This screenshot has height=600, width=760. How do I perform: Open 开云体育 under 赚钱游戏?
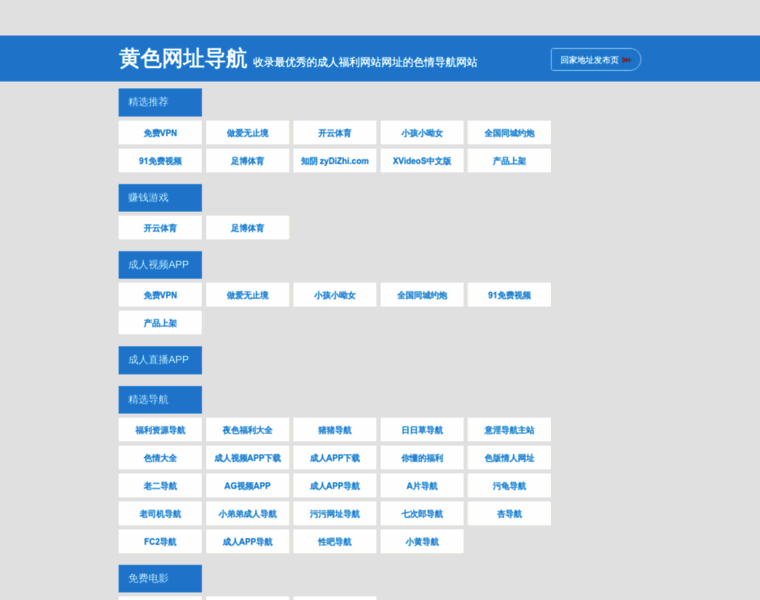pyautogui.click(x=160, y=228)
